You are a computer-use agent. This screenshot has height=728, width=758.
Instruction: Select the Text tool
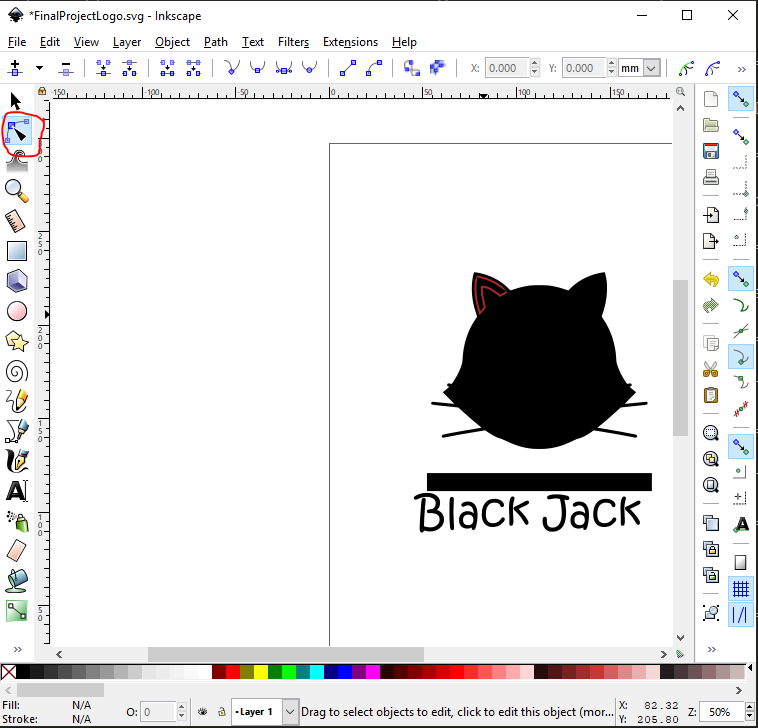coord(17,491)
